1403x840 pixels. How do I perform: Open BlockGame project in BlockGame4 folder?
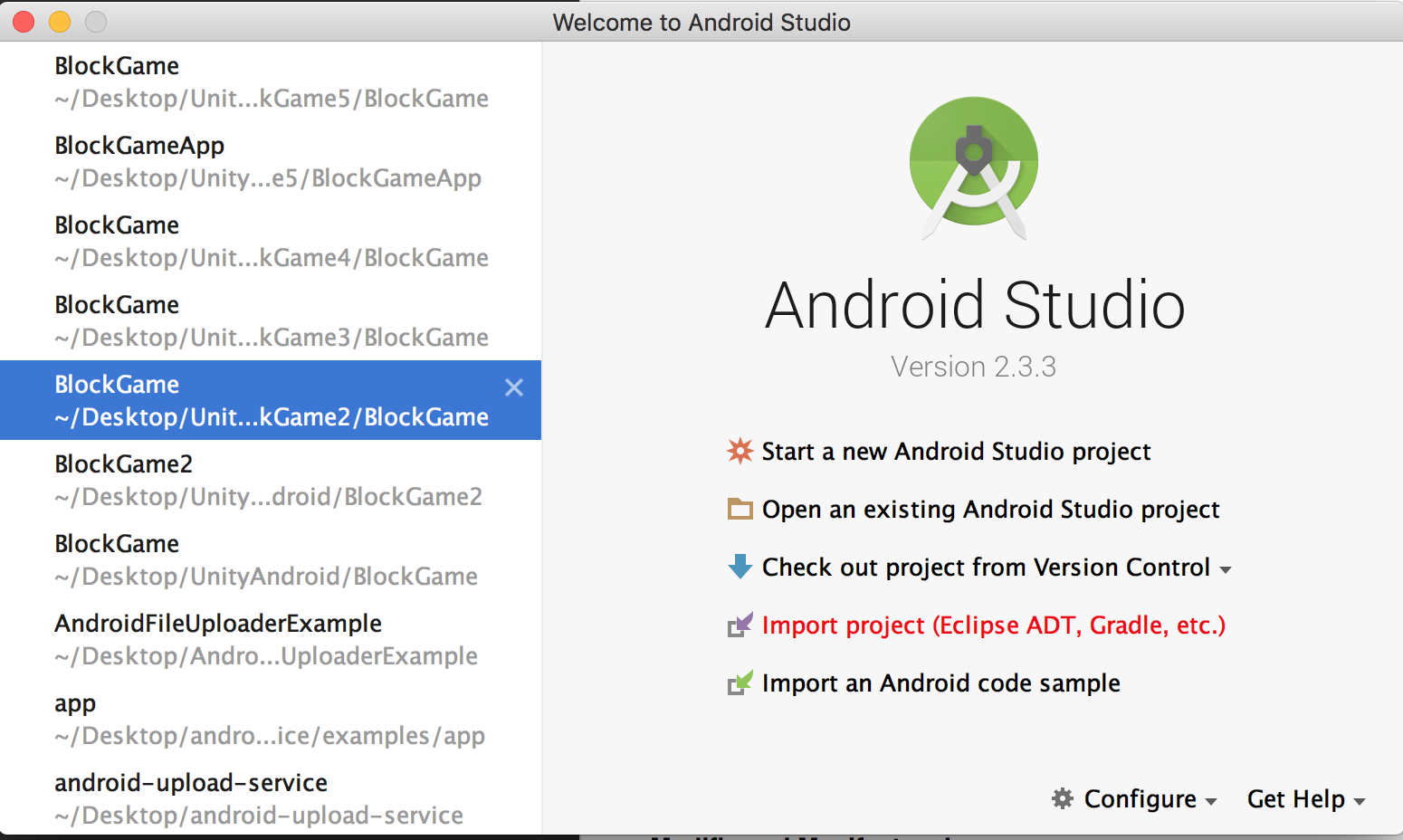pyautogui.click(x=271, y=241)
